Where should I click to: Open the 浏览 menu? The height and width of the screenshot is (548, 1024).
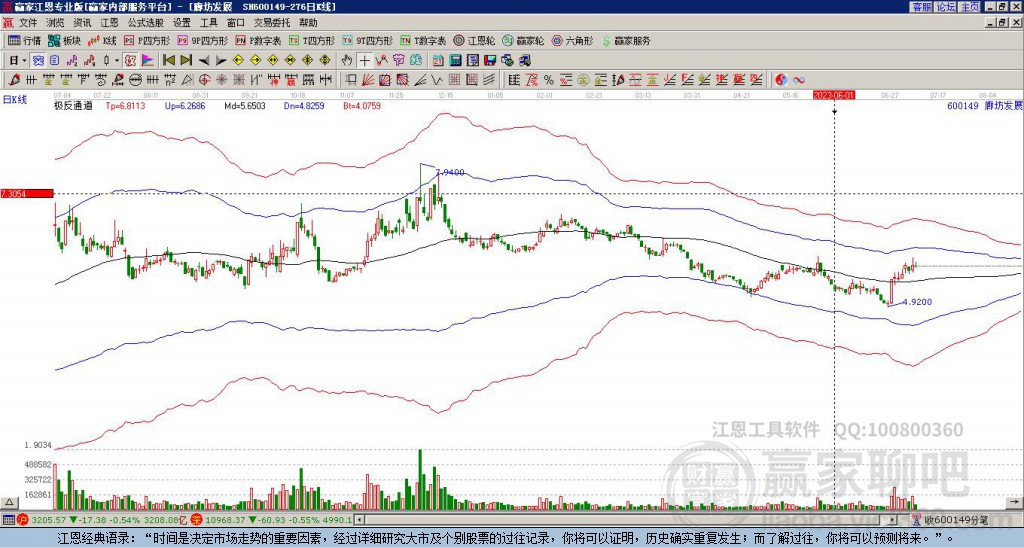tap(56, 23)
